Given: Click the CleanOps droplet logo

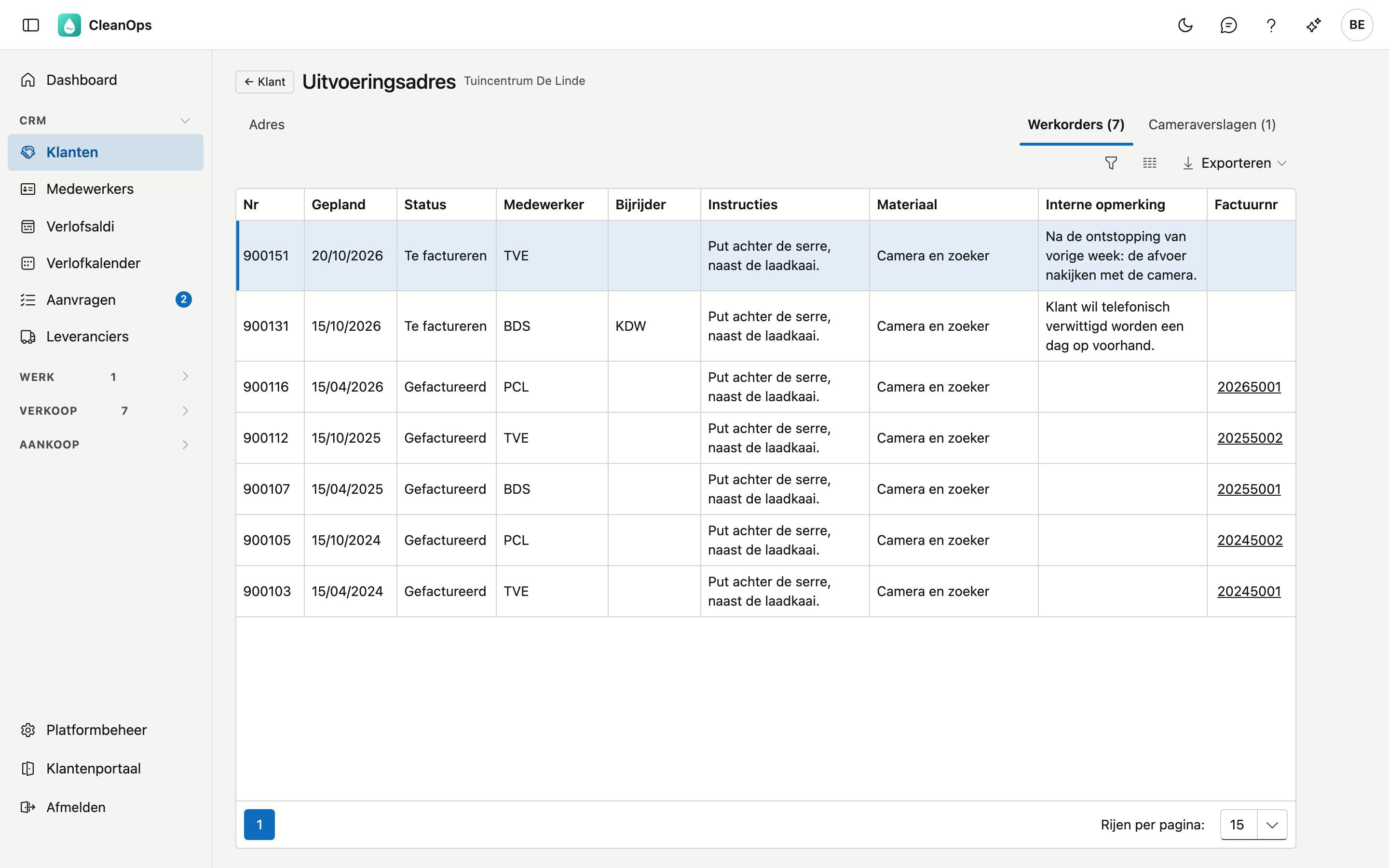Looking at the screenshot, I should 69,25.
